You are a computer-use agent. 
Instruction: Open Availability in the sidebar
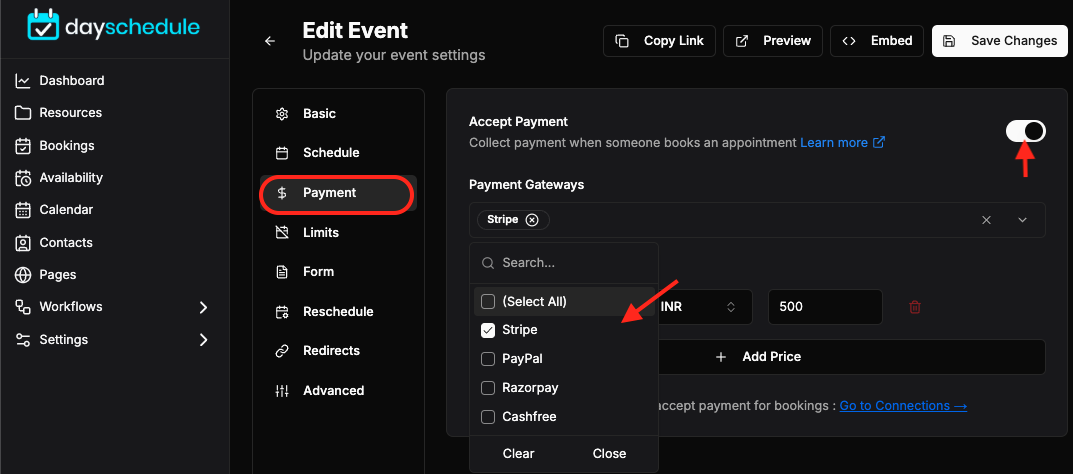(x=60, y=178)
